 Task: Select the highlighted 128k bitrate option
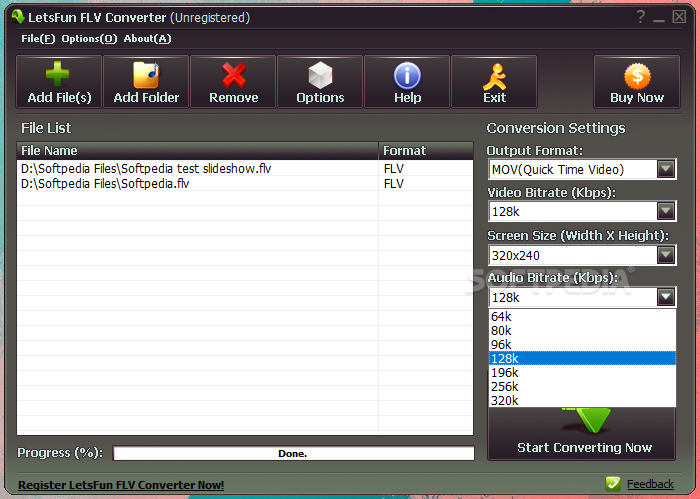pyautogui.click(x=582, y=358)
